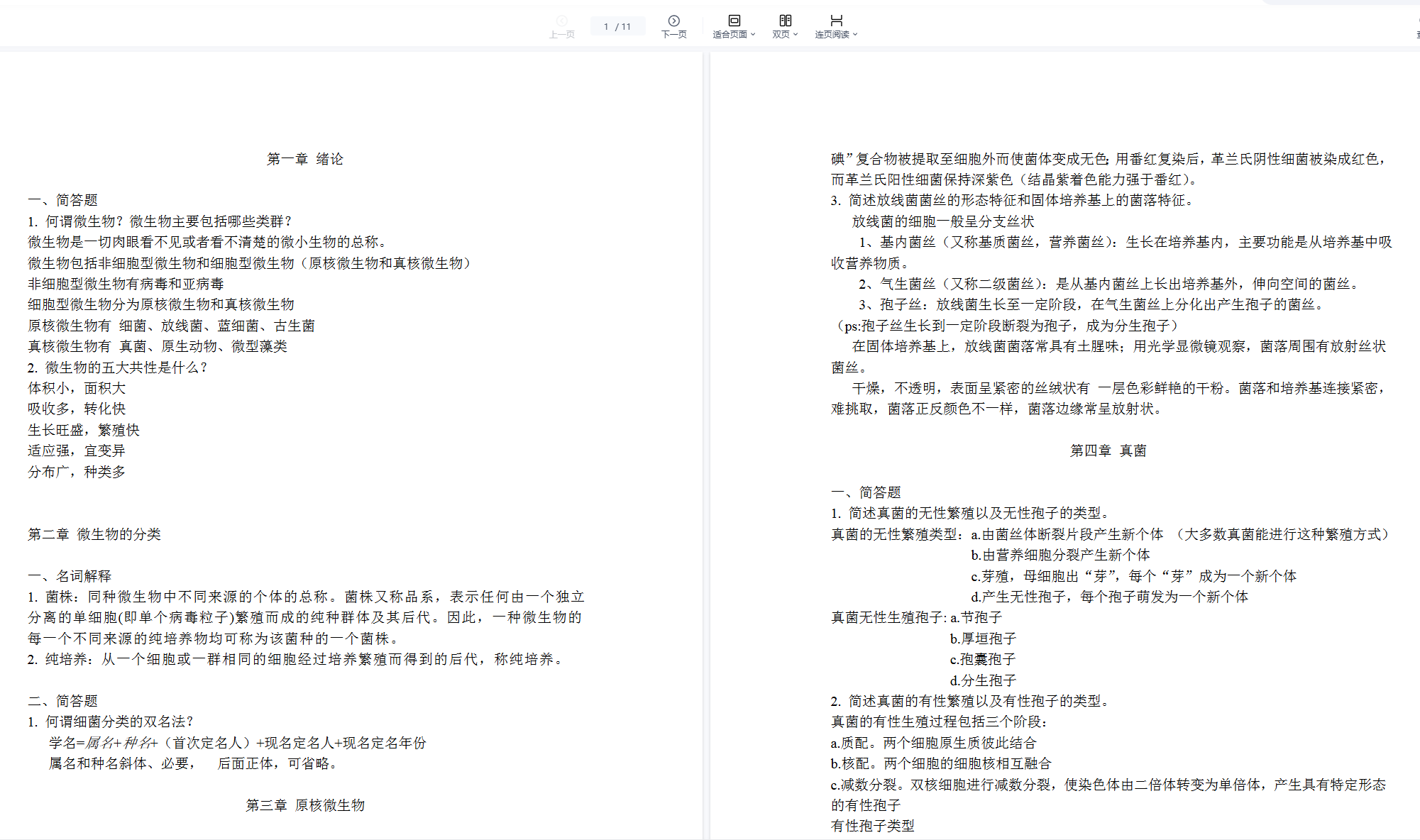The image size is (1420, 840).
Task: Click the dual page layout icon
Action: coord(785,21)
